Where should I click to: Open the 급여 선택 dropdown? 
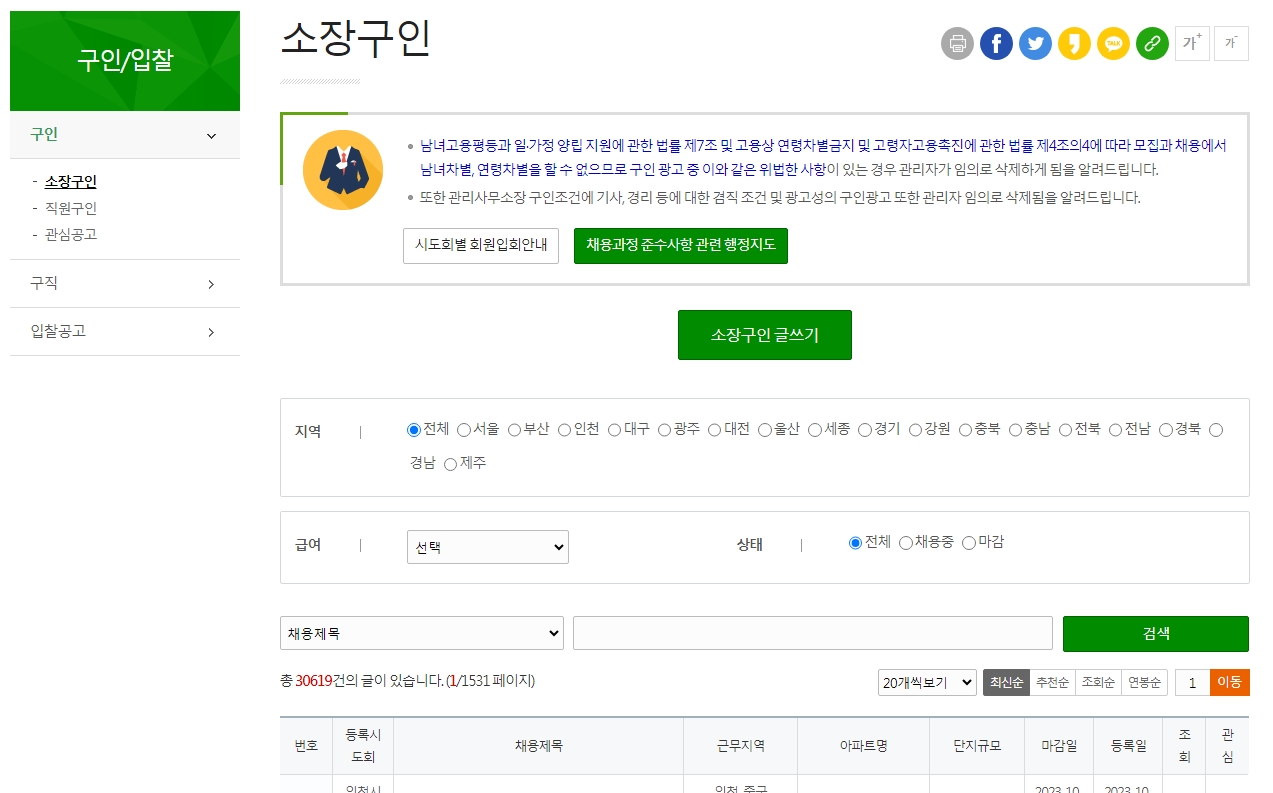pyautogui.click(x=487, y=546)
